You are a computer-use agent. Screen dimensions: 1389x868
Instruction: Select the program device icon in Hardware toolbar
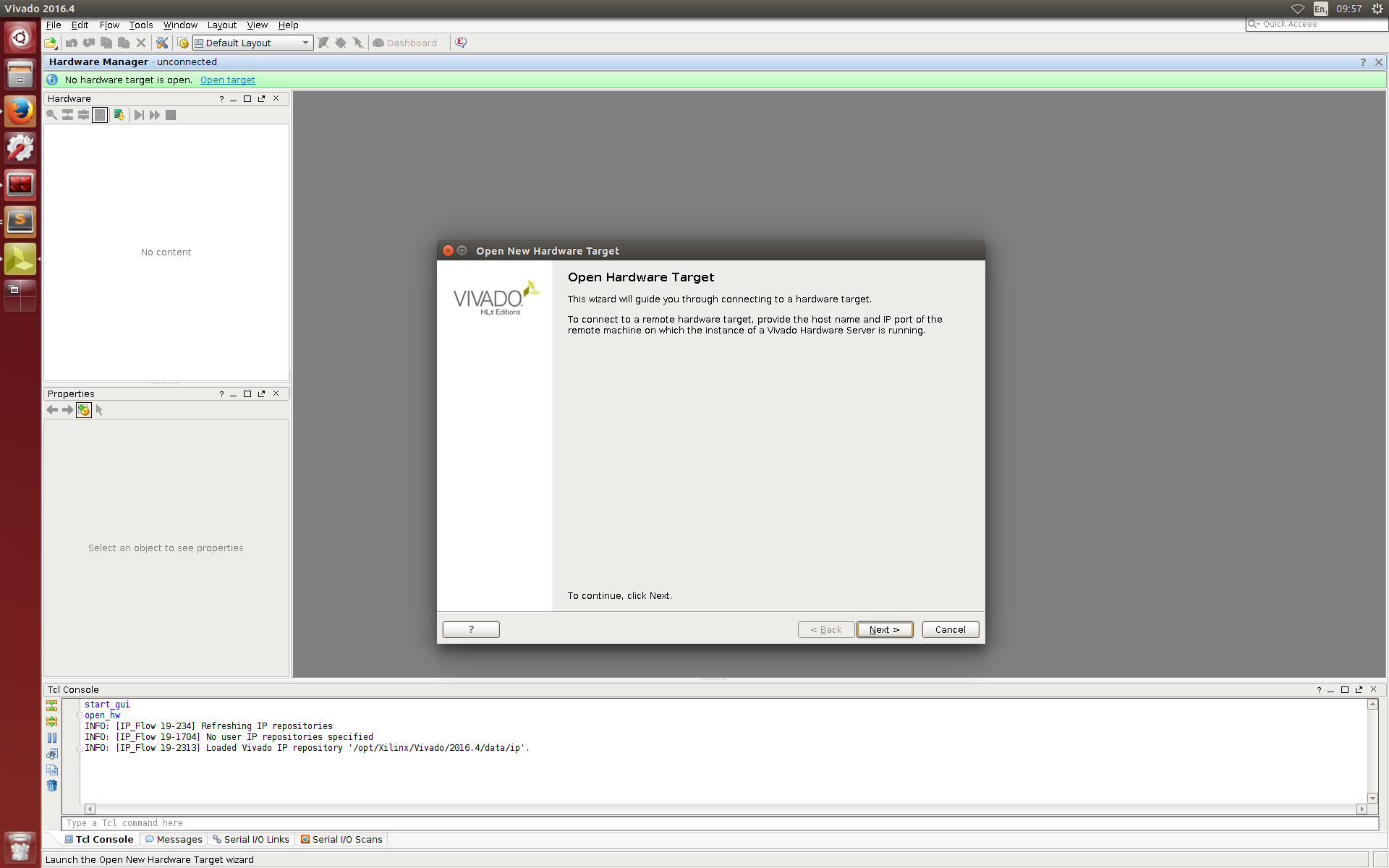click(x=119, y=114)
